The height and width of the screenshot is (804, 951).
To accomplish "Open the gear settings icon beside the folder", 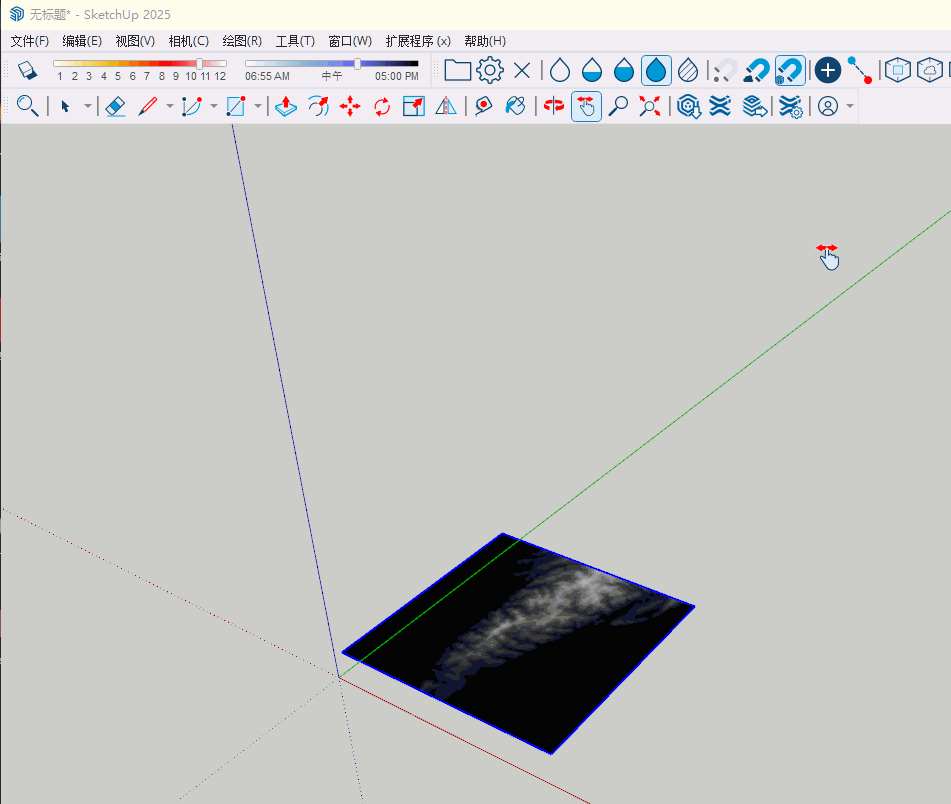I will coord(489,70).
